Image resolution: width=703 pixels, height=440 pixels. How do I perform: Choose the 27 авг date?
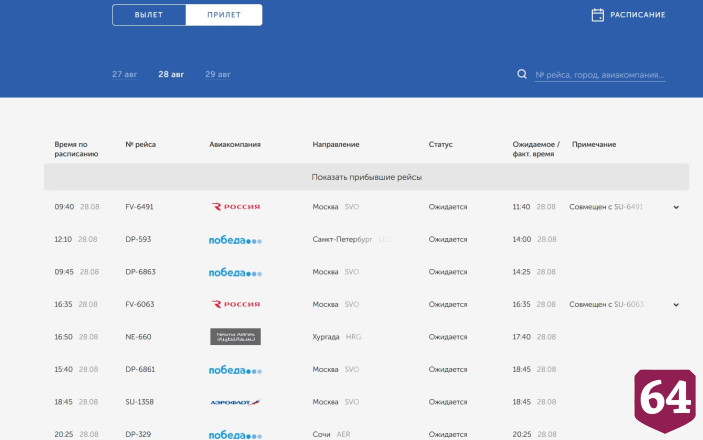125,74
